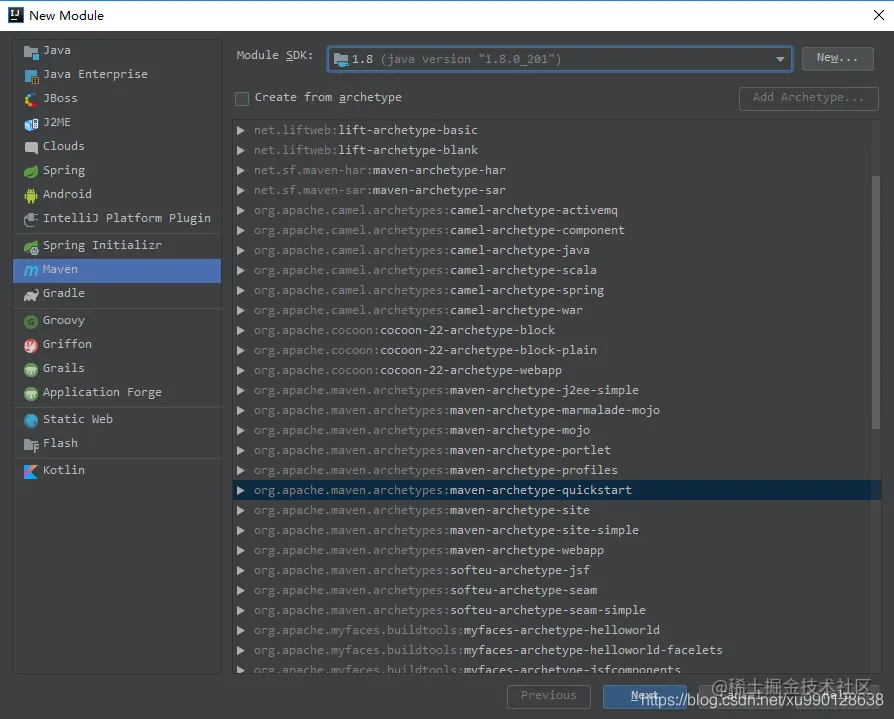894x719 pixels.
Task: Click the Add Archetype... button
Action: click(808, 98)
